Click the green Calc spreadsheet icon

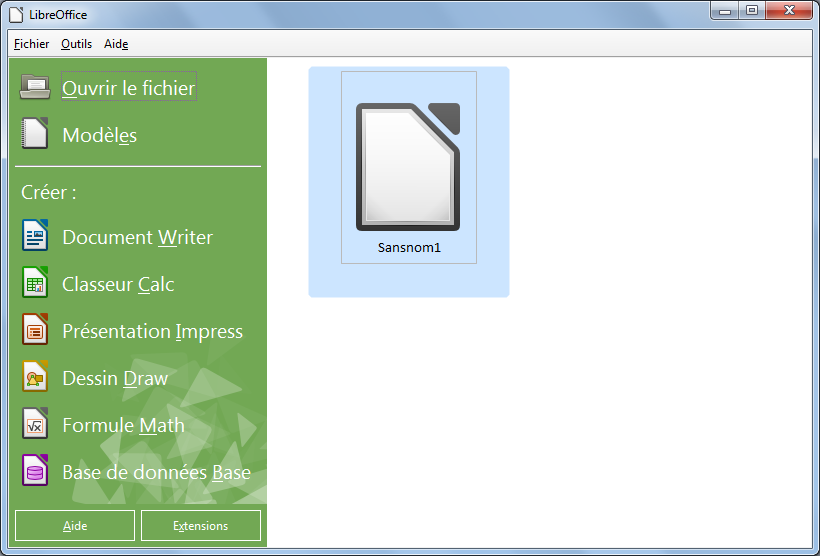[35, 282]
